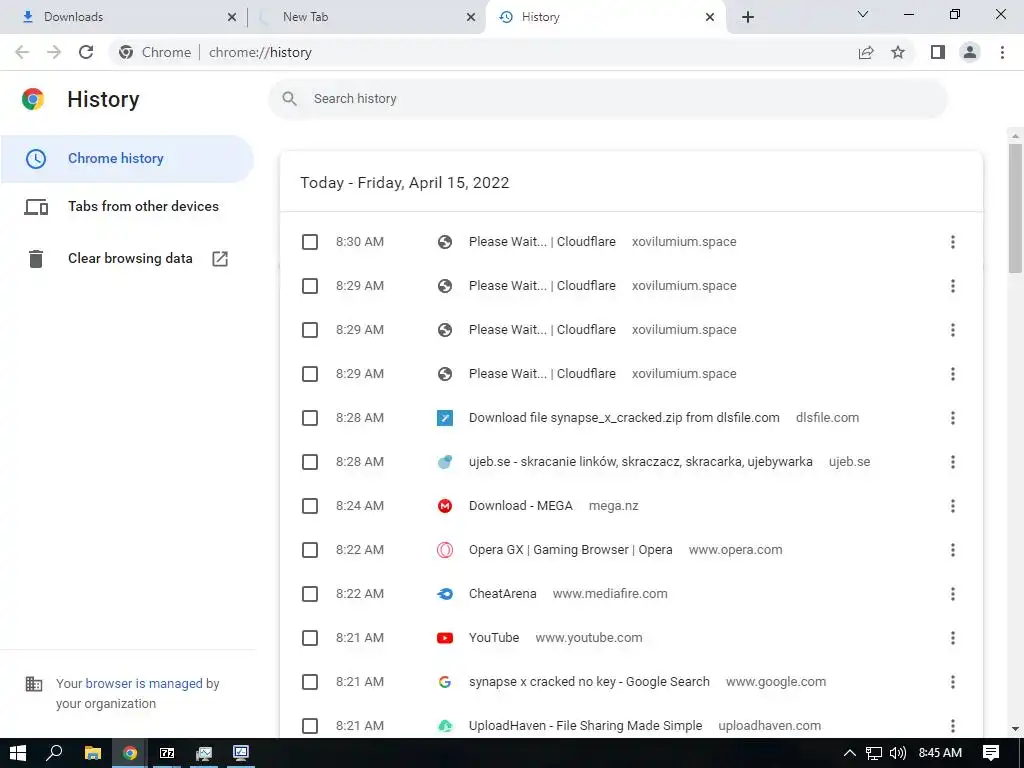Check the 8:30 AM Cloudflare entry checkbox
Image resolution: width=1024 pixels, height=768 pixels.
[310, 242]
